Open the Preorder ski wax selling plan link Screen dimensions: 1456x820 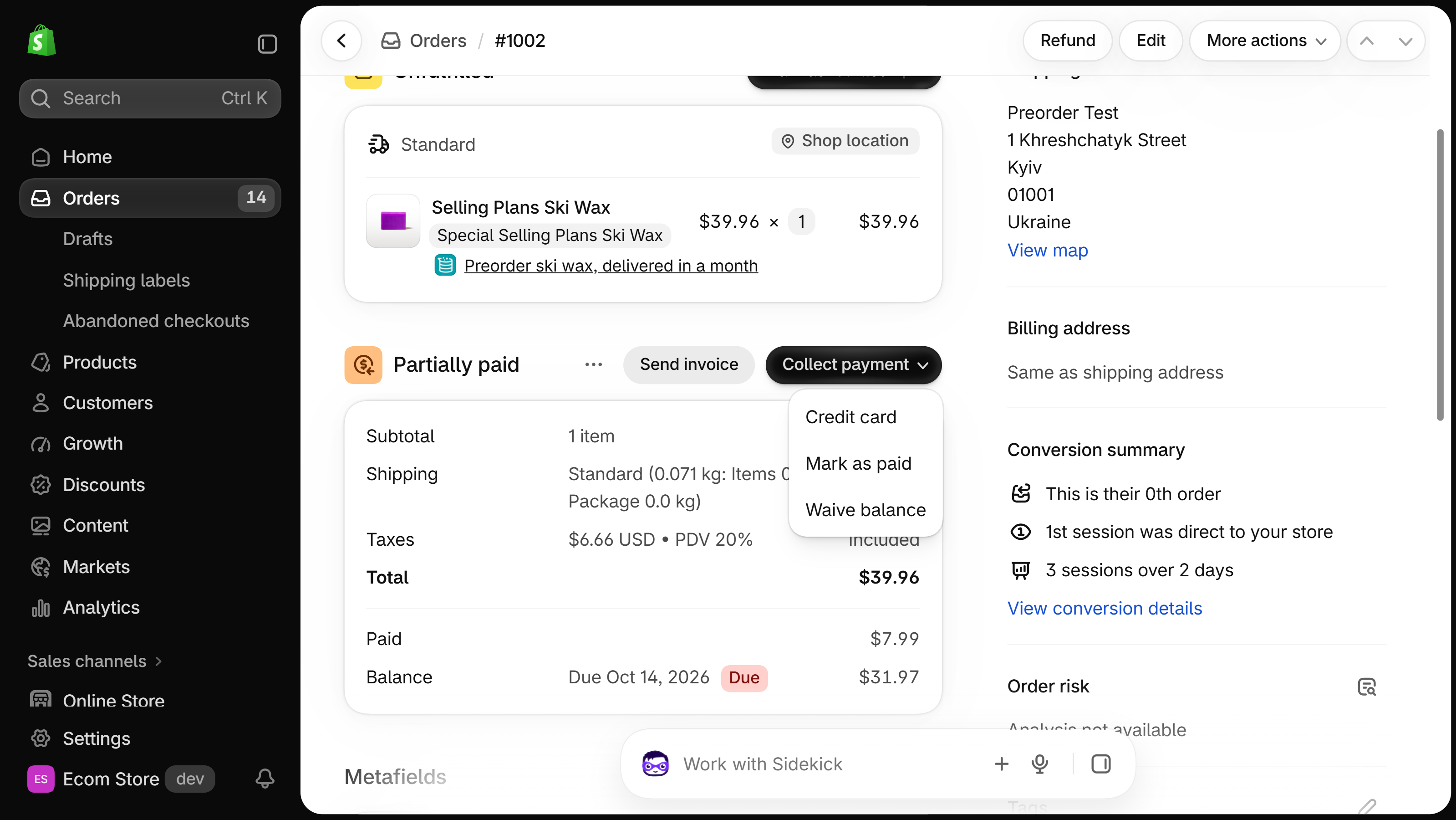pyautogui.click(x=611, y=265)
